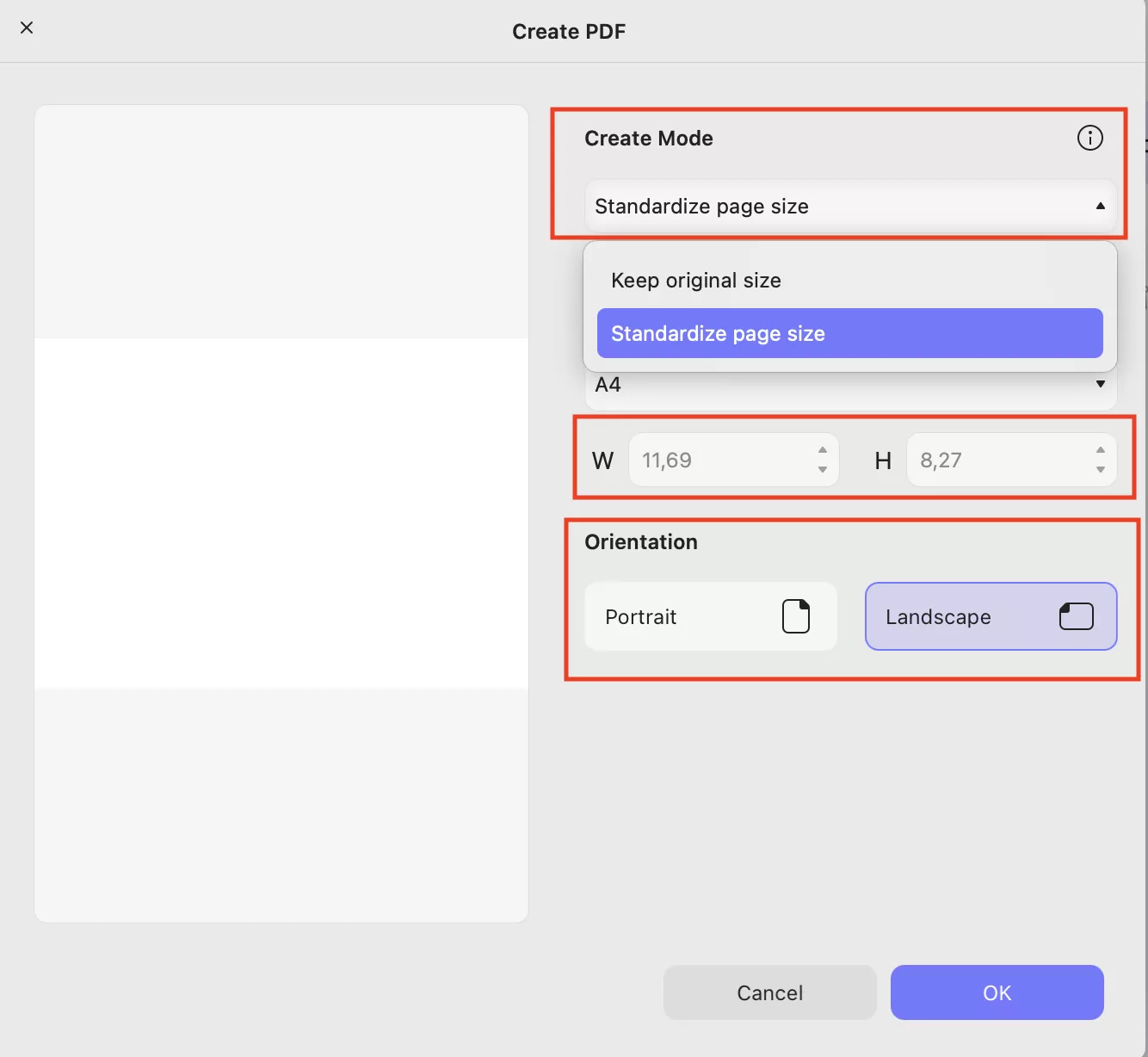
Task: Click the close X on Create PDF dialog
Action: click(x=27, y=28)
